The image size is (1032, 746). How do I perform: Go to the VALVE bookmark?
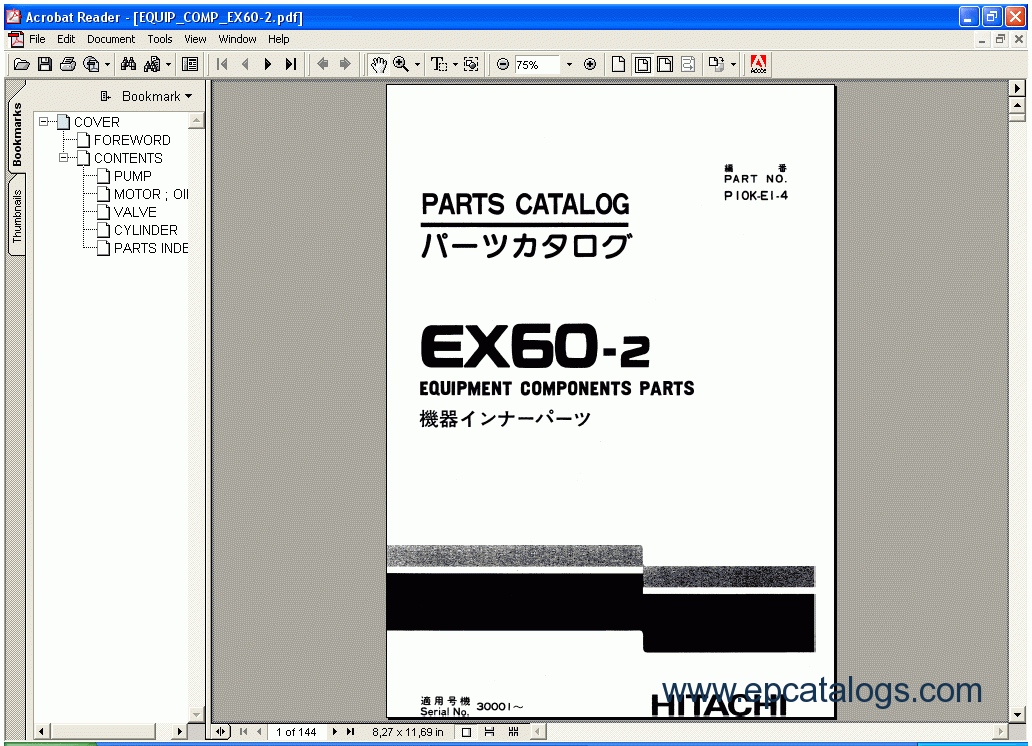pos(135,212)
